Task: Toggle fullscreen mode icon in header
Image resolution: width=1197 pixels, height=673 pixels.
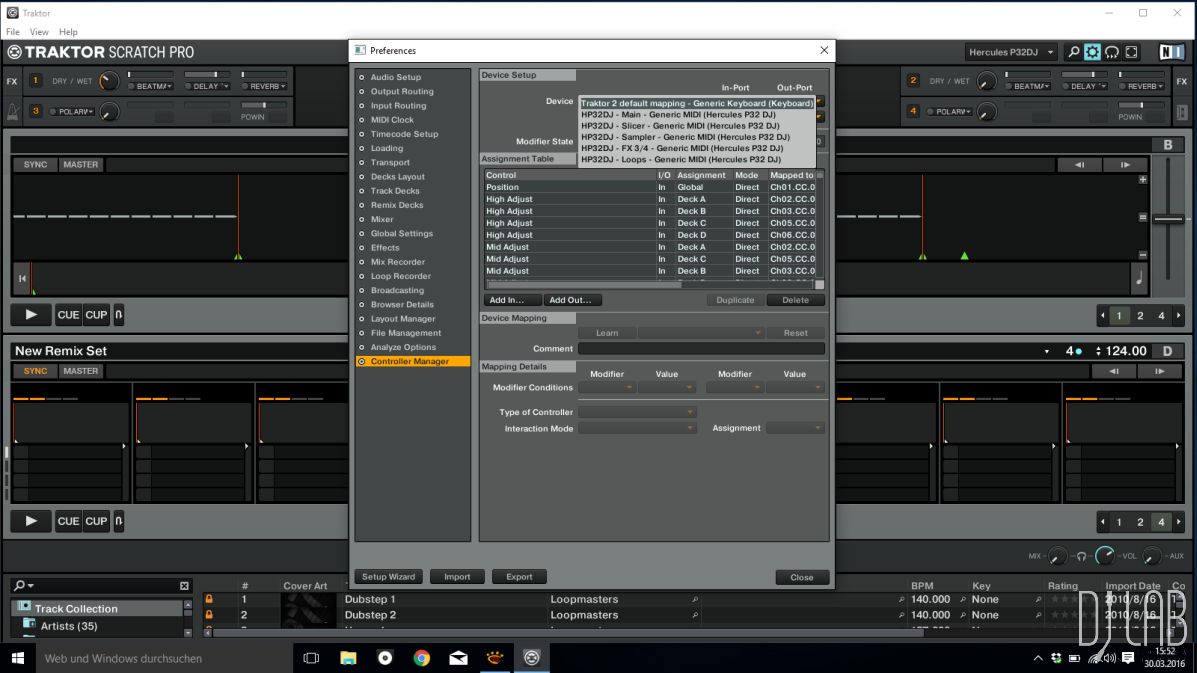Action: pos(1131,52)
